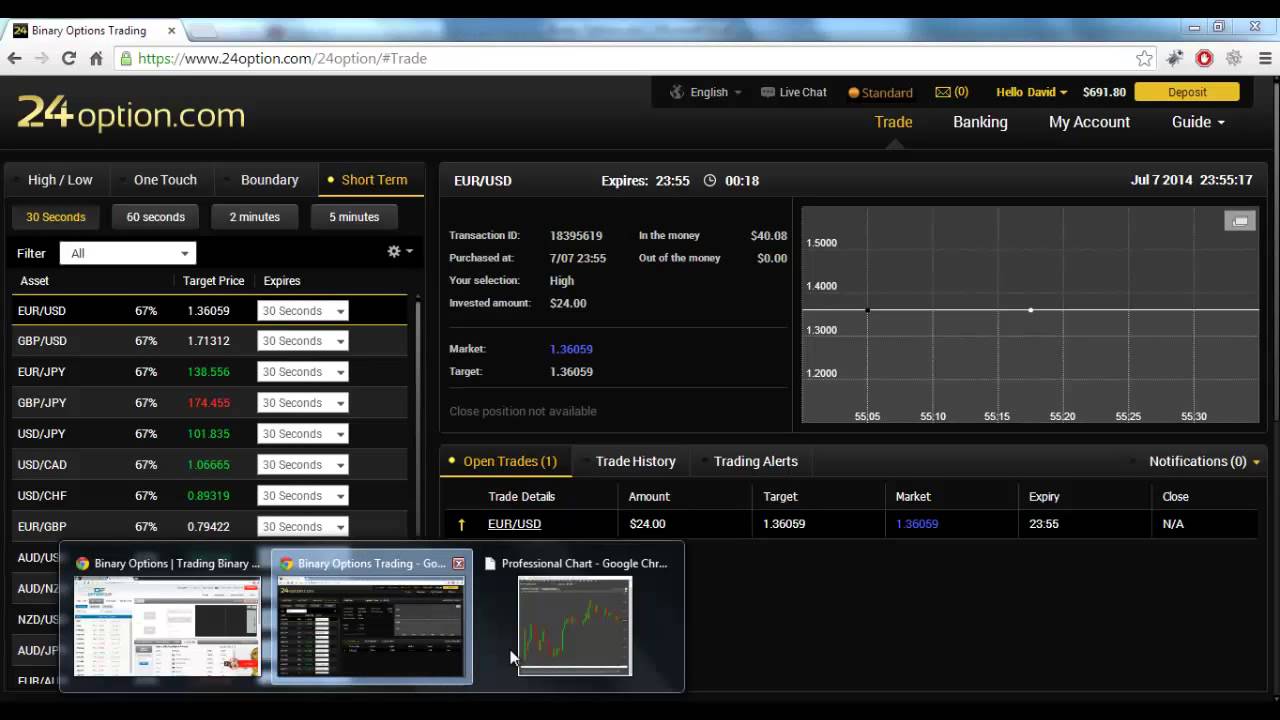Open the Guide dropdown menu

pyautogui.click(x=1198, y=122)
